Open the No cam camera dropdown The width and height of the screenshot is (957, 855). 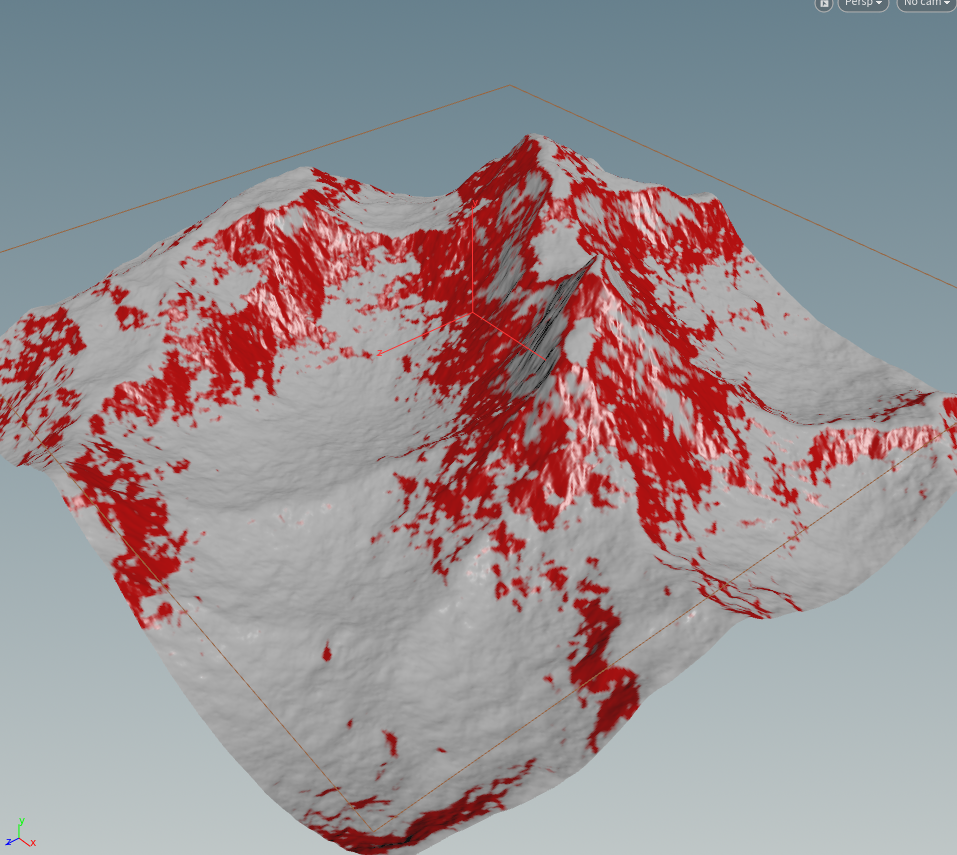click(x=926, y=4)
